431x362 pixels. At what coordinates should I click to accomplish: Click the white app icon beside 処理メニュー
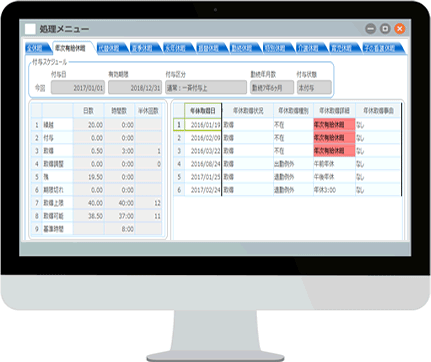pyautogui.click(x=30, y=29)
